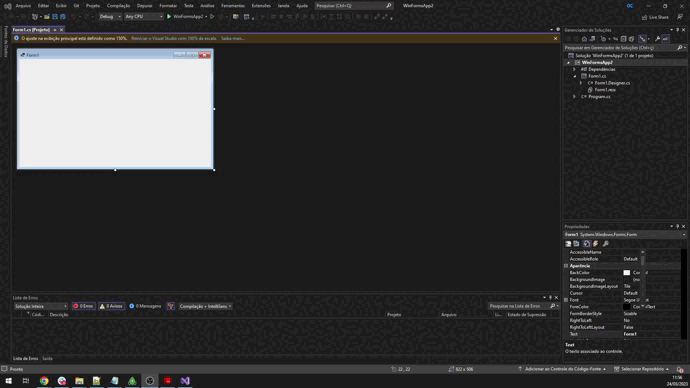Select the Lista de Erros bottom tab
The height and width of the screenshot is (388, 690).
click(x=26, y=359)
